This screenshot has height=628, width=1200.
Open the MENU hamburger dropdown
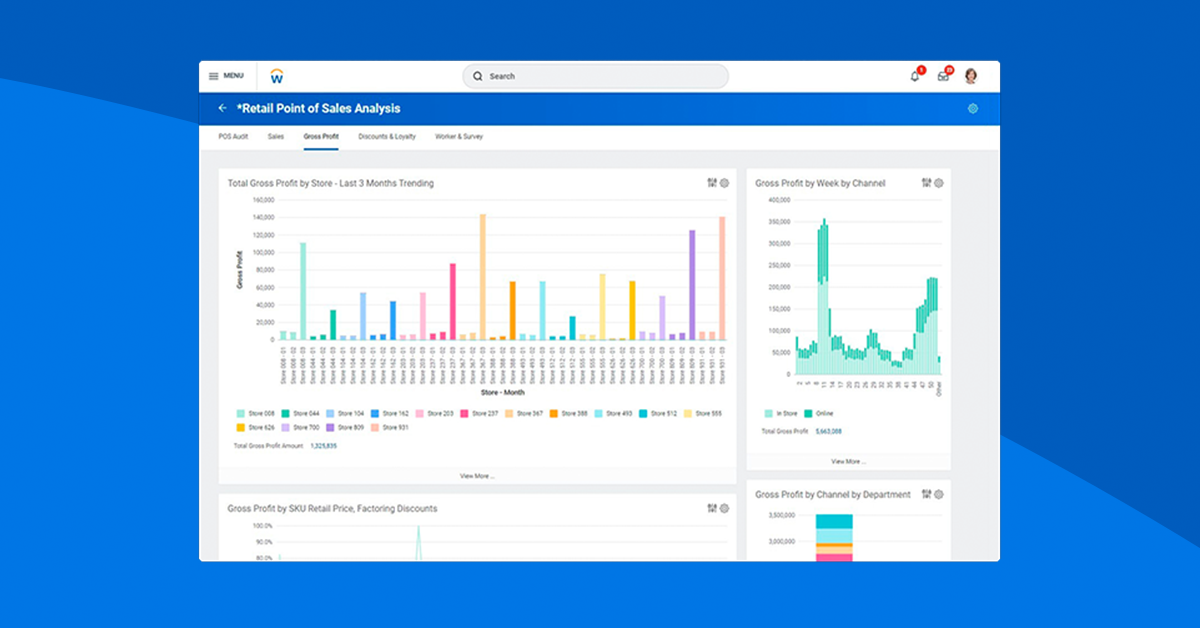(224, 75)
